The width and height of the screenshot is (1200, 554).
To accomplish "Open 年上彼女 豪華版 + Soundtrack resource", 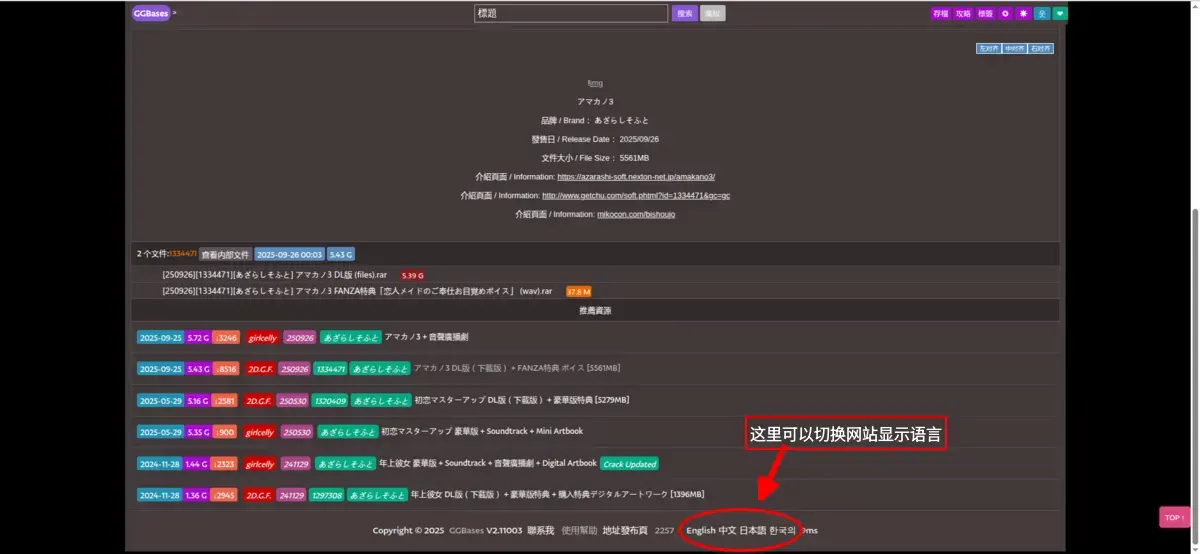I will (487, 463).
